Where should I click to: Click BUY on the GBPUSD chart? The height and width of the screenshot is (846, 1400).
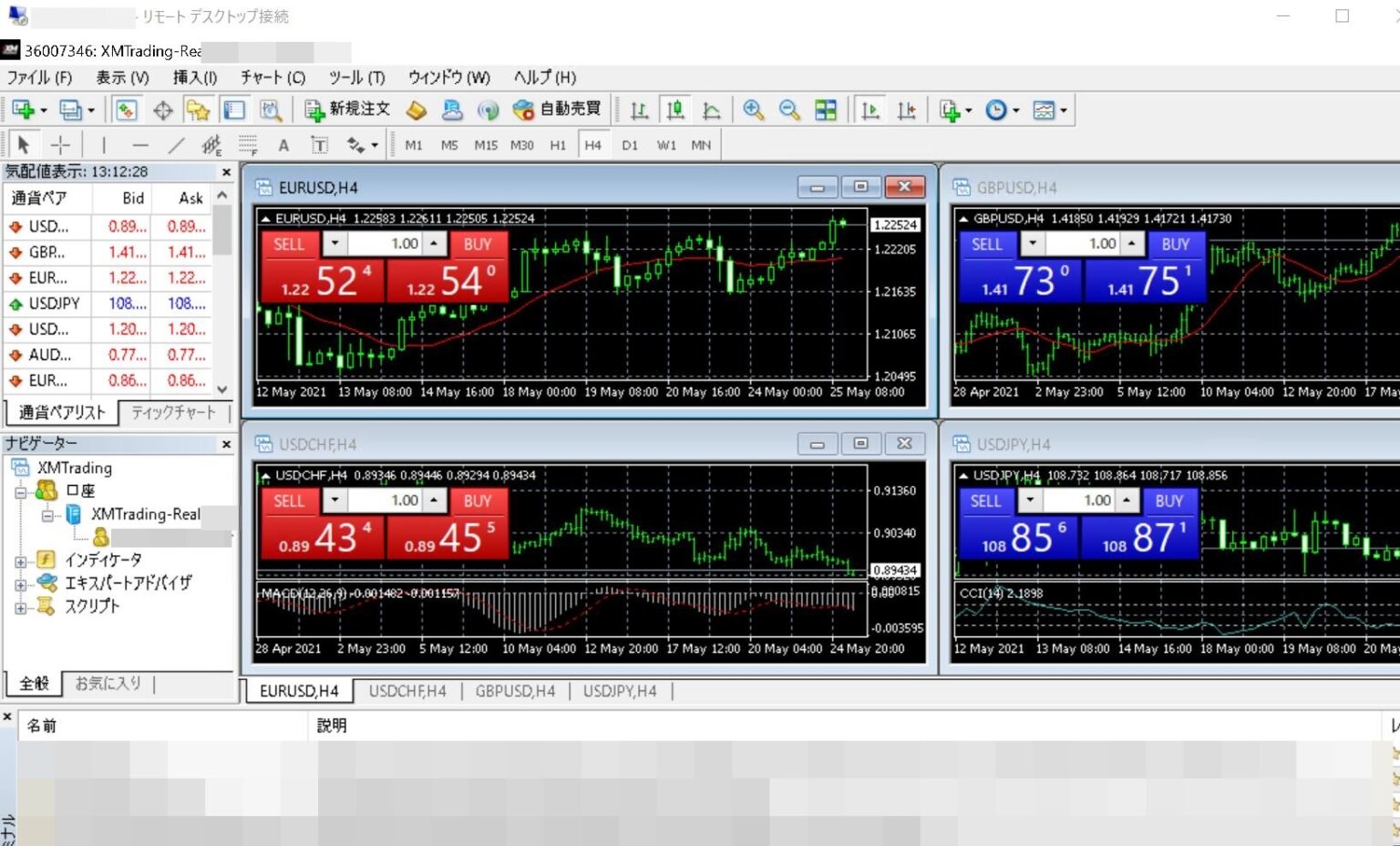pos(1175,244)
